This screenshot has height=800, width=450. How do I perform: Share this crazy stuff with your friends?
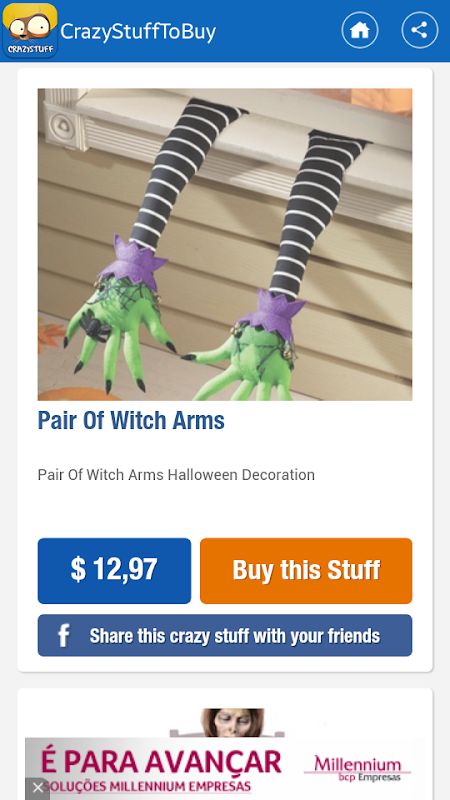tap(225, 635)
